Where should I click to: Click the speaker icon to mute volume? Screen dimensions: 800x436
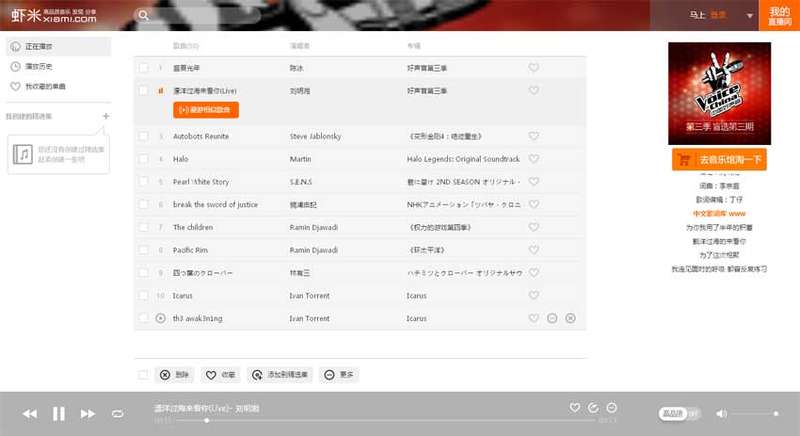(722, 413)
